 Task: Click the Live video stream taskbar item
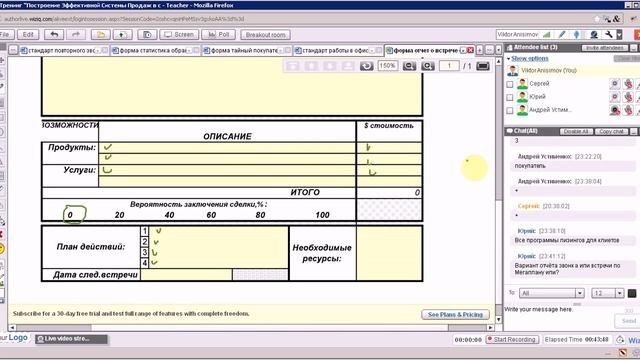(x=71, y=339)
